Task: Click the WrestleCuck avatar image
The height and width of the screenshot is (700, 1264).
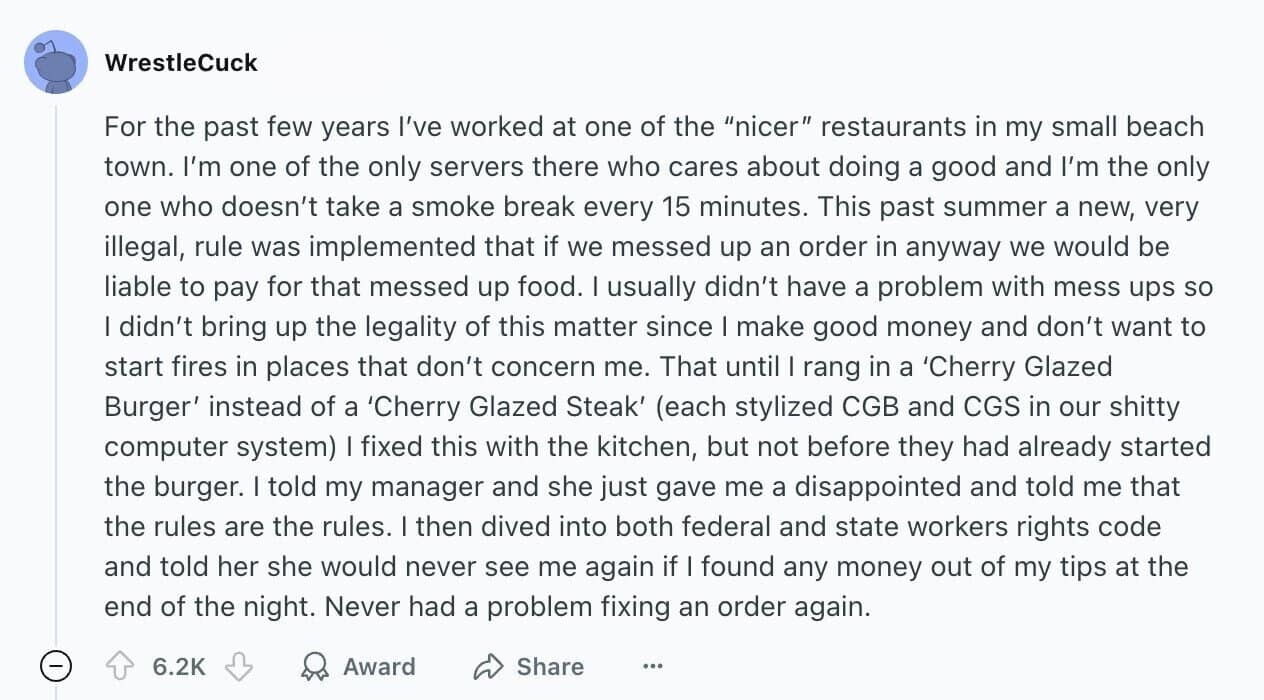Action: [x=56, y=62]
